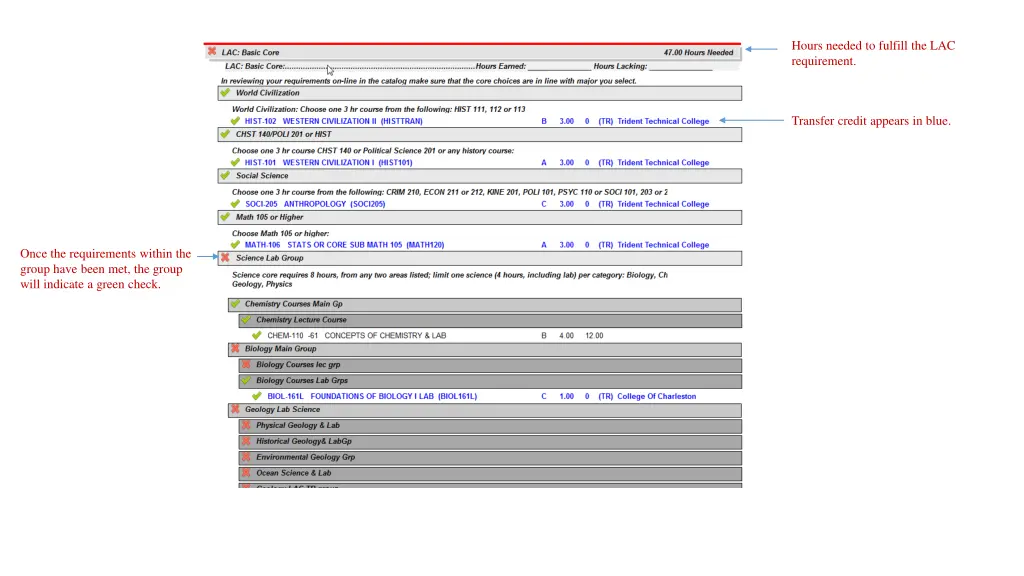Image resolution: width=1024 pixels, height=576 pixels.
Task: Select the Chemistry Lecture Course subgroup
Action: pyautogui.click(x=490, y=321)
